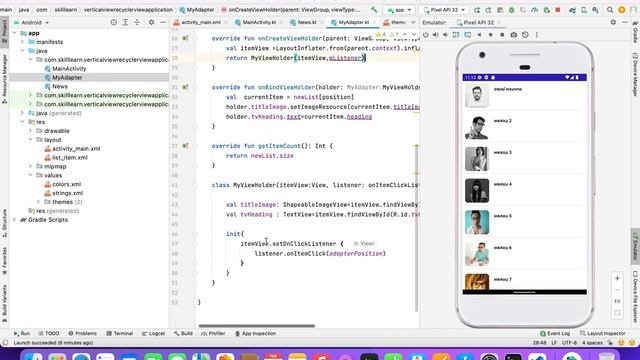Image resolution: width=640 pixels, height=360 pixels.
Task: Click the horizontal scrollbar in code editor
Action: tap(257, 326)
